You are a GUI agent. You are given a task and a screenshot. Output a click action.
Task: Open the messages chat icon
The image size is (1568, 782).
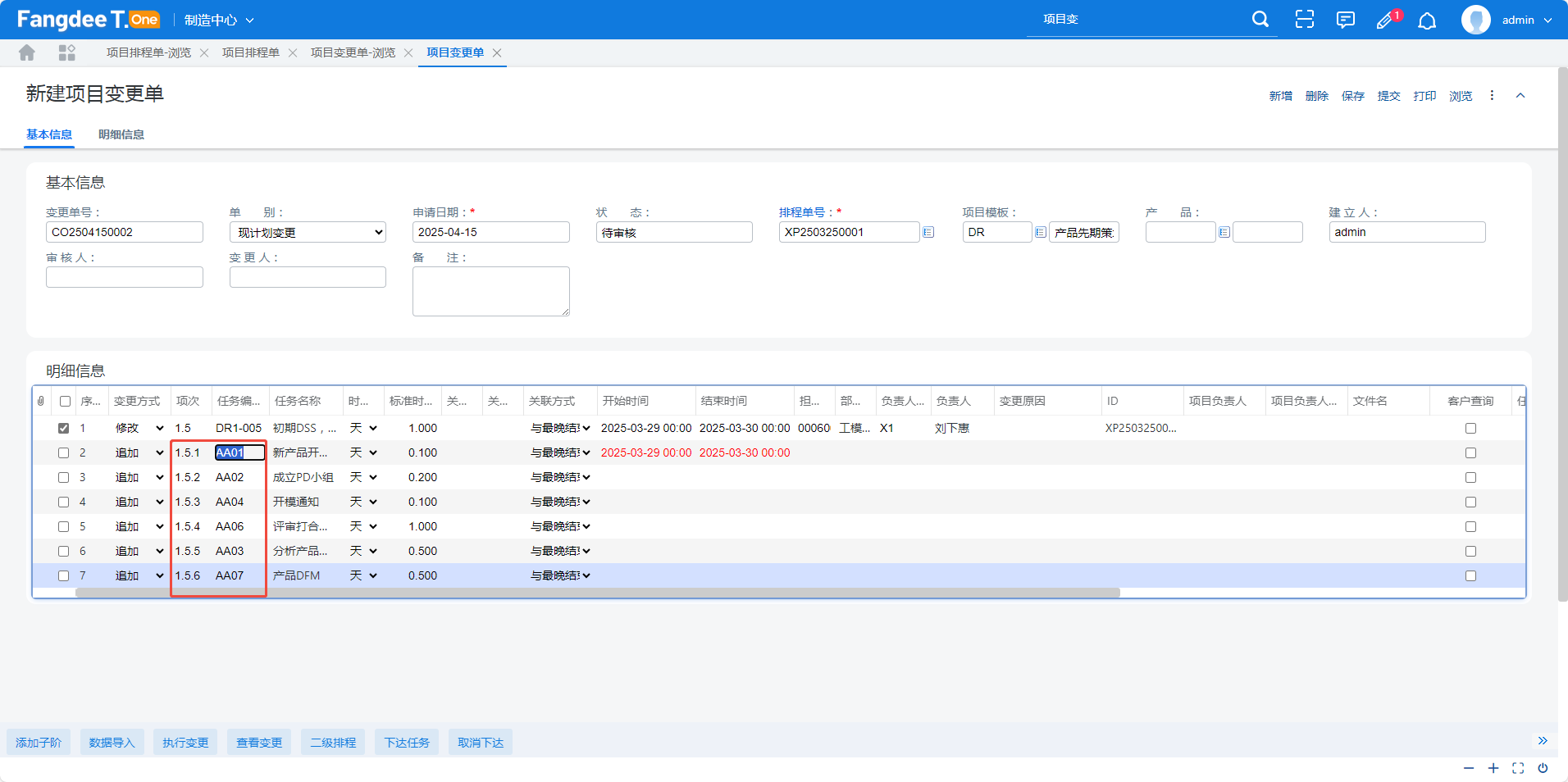(x=1345, y=20)
